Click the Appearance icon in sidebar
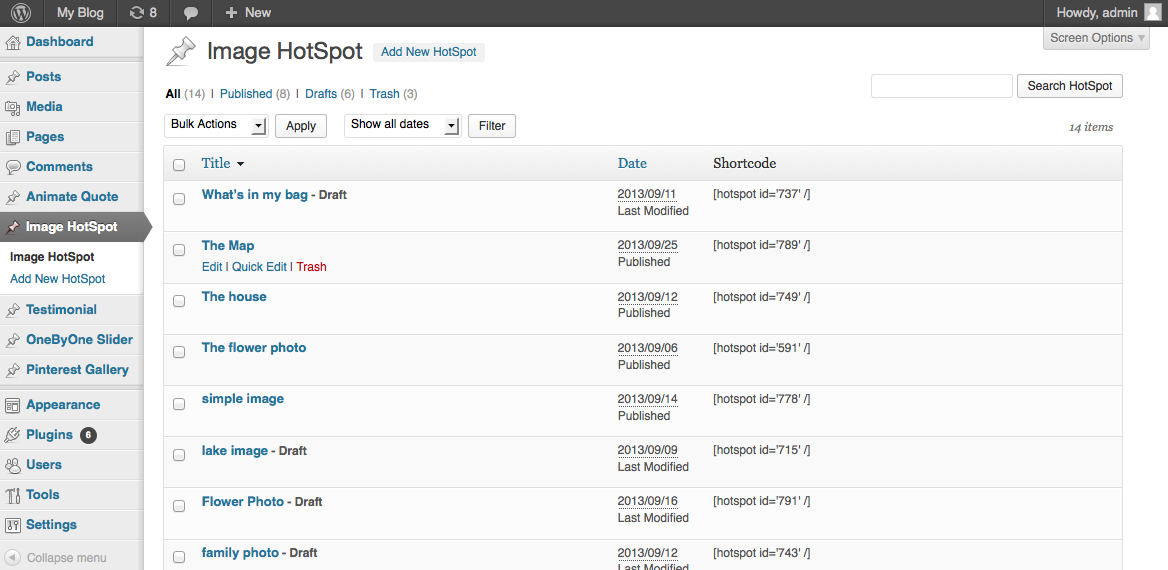 [13, 406]
